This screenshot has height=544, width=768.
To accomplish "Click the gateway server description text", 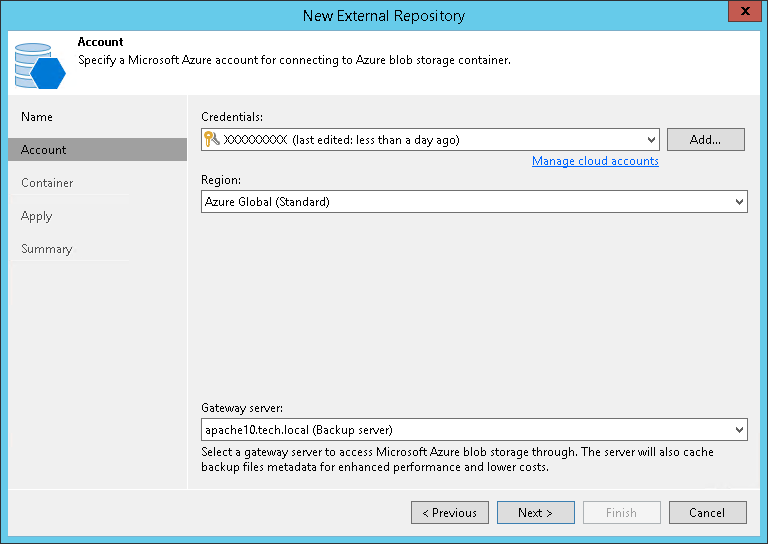I will click(457, 460).
